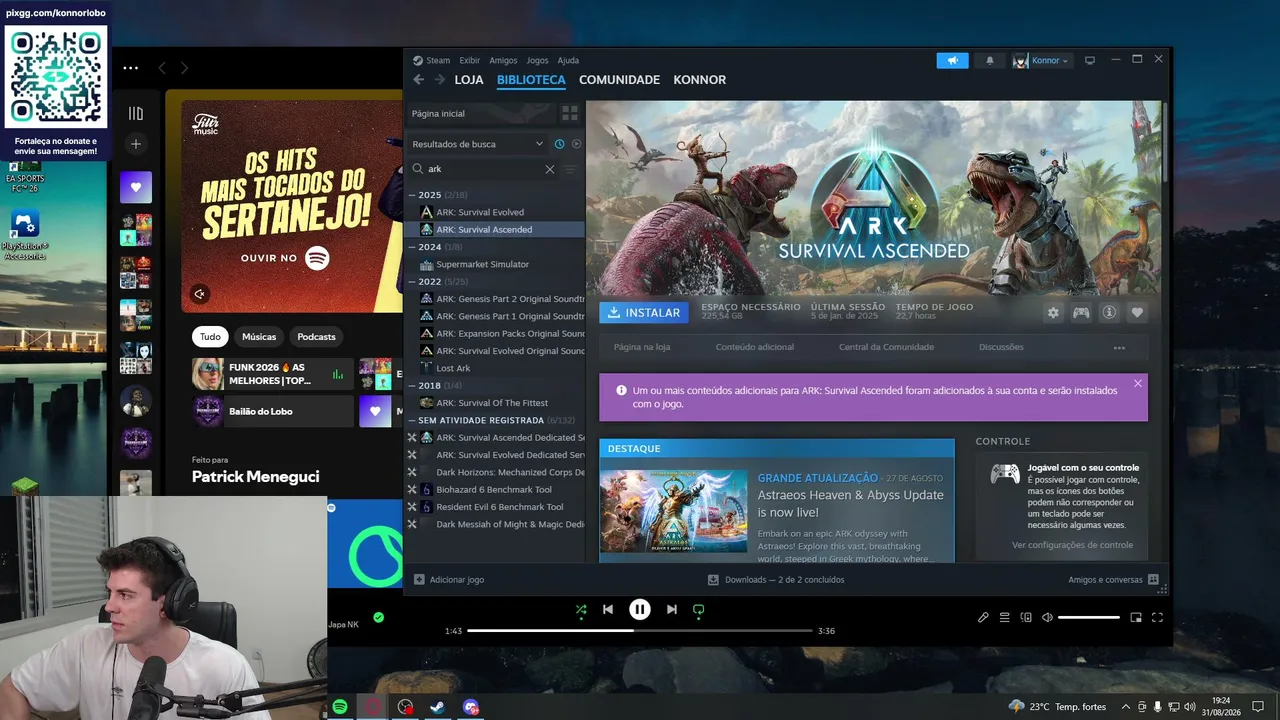
Task: Open Spotify play queue icon
Action: (1005, 617)
